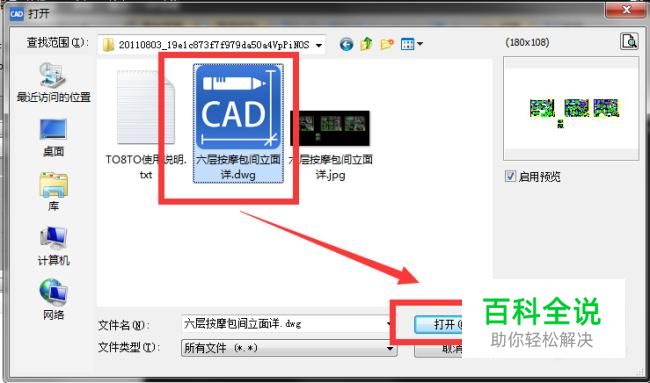650x383 pixels.
Task: Go back with the blue back arrow icon
Action: click(x=346, y=44)
